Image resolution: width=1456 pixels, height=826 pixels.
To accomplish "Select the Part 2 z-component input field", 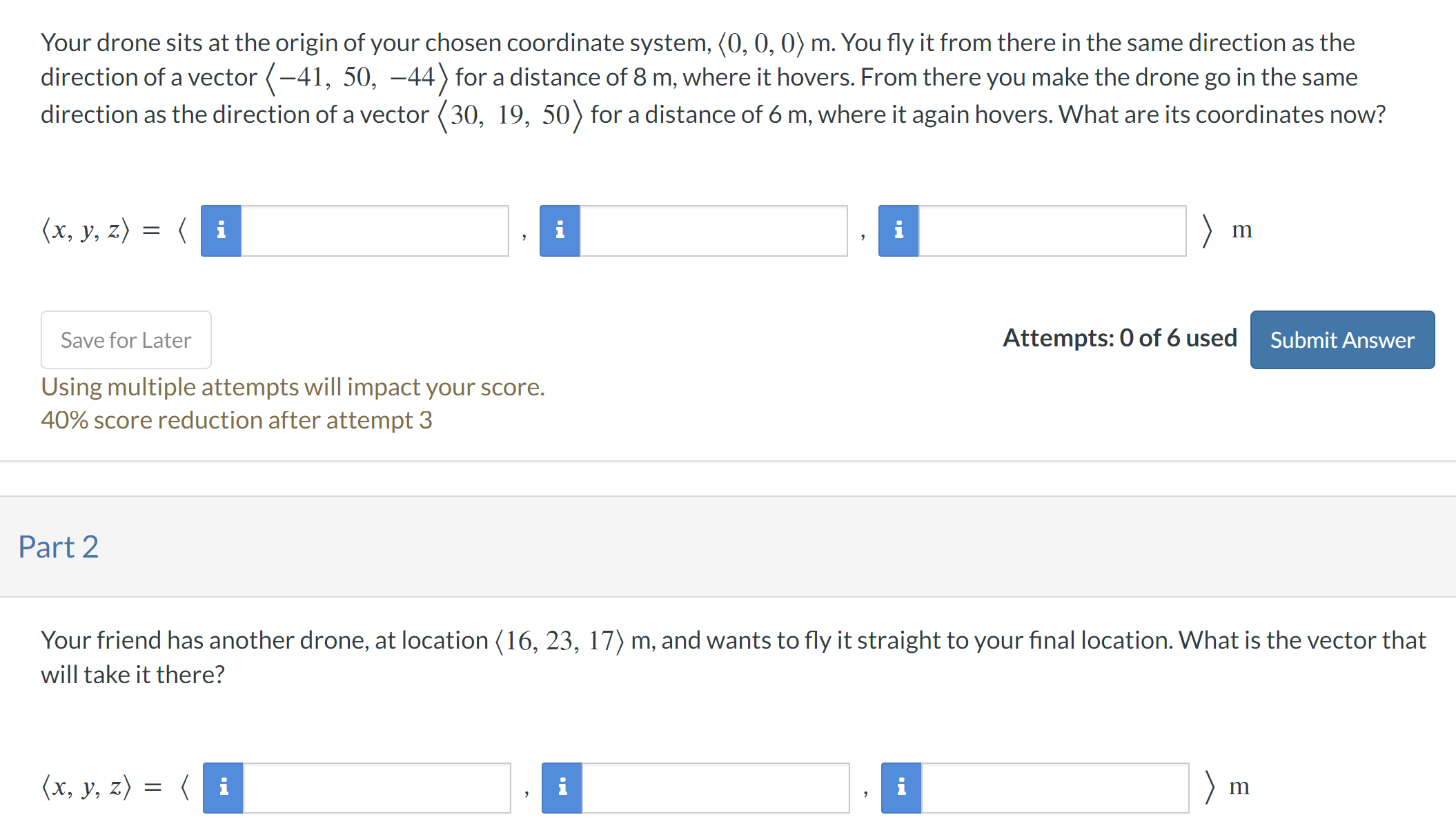I will 1055,787.
